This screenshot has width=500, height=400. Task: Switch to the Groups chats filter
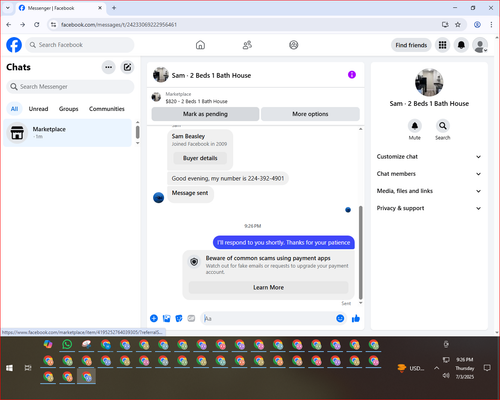pyautogui.click(x=68, y=109)
